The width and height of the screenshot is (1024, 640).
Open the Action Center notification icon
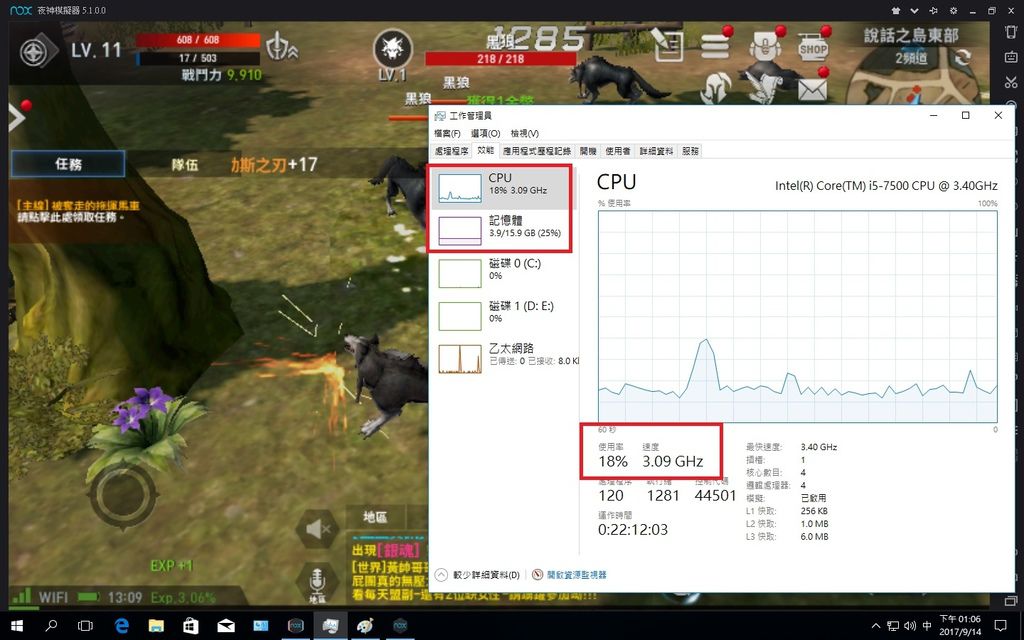[x=1000, y=626]
